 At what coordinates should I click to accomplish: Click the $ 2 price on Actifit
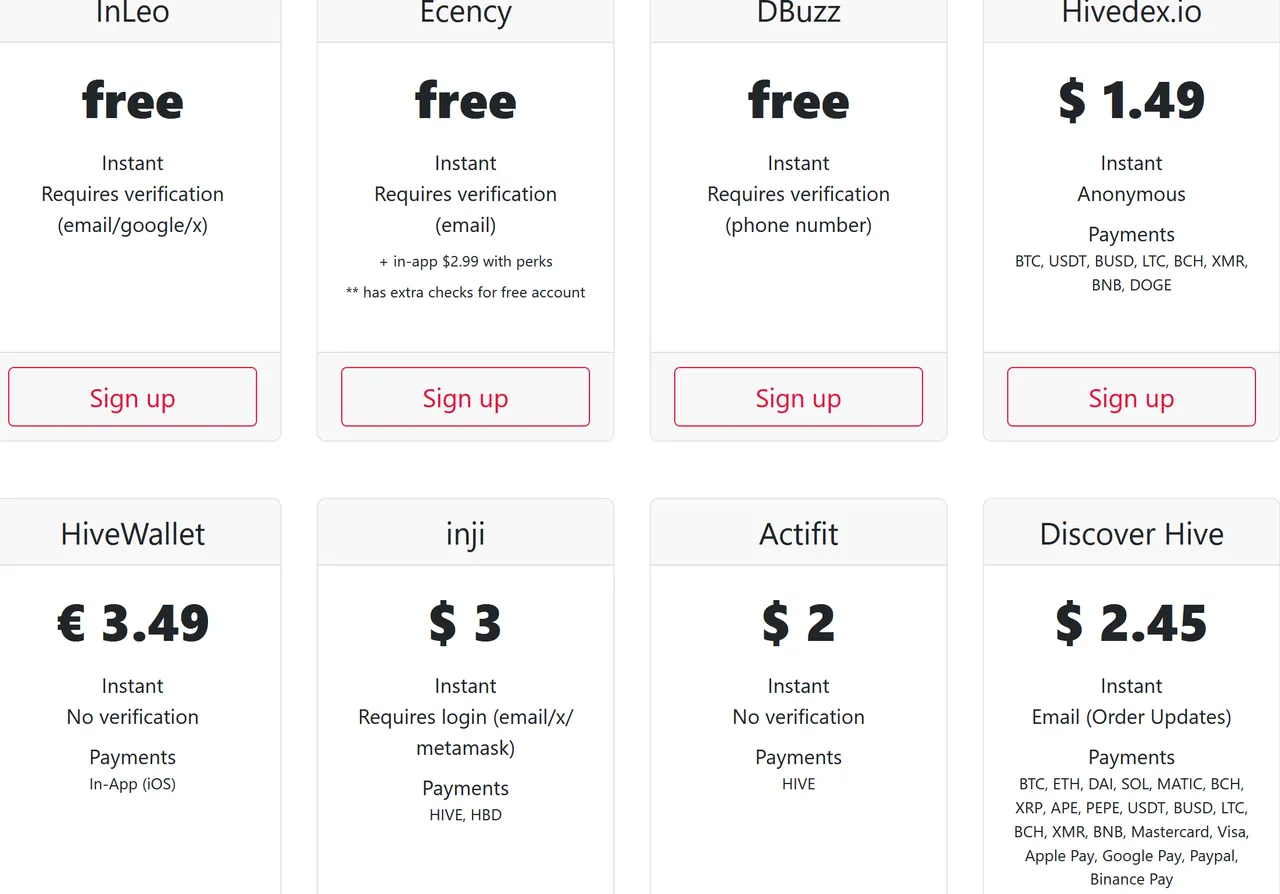click(x=798, y=623)
